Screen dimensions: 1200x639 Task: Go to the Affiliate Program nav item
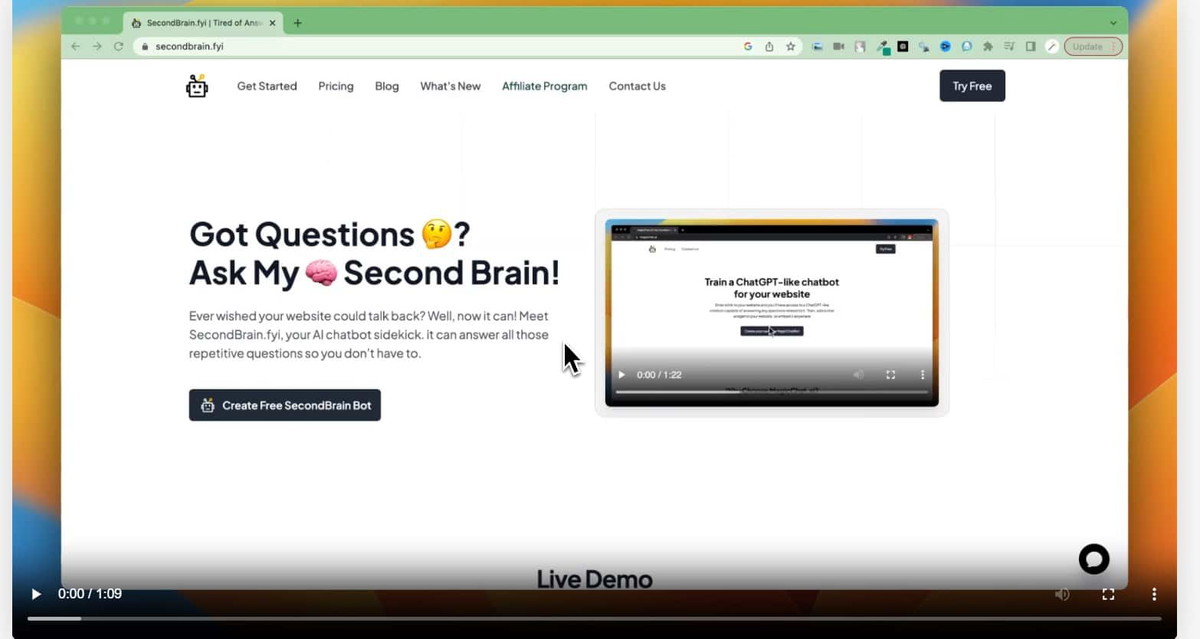click(544, 87)
